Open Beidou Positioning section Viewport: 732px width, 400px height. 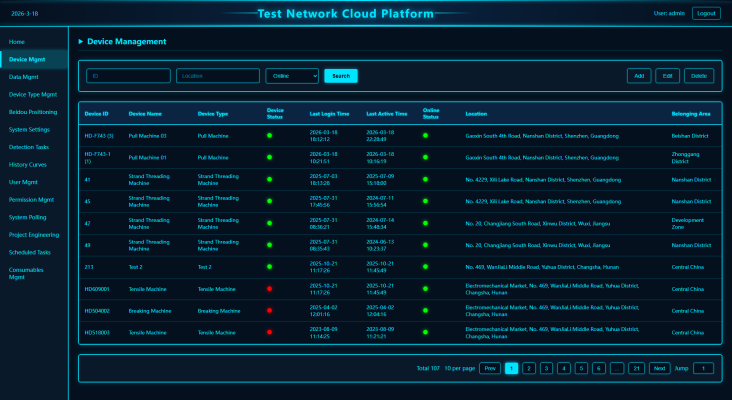point(33,112)
